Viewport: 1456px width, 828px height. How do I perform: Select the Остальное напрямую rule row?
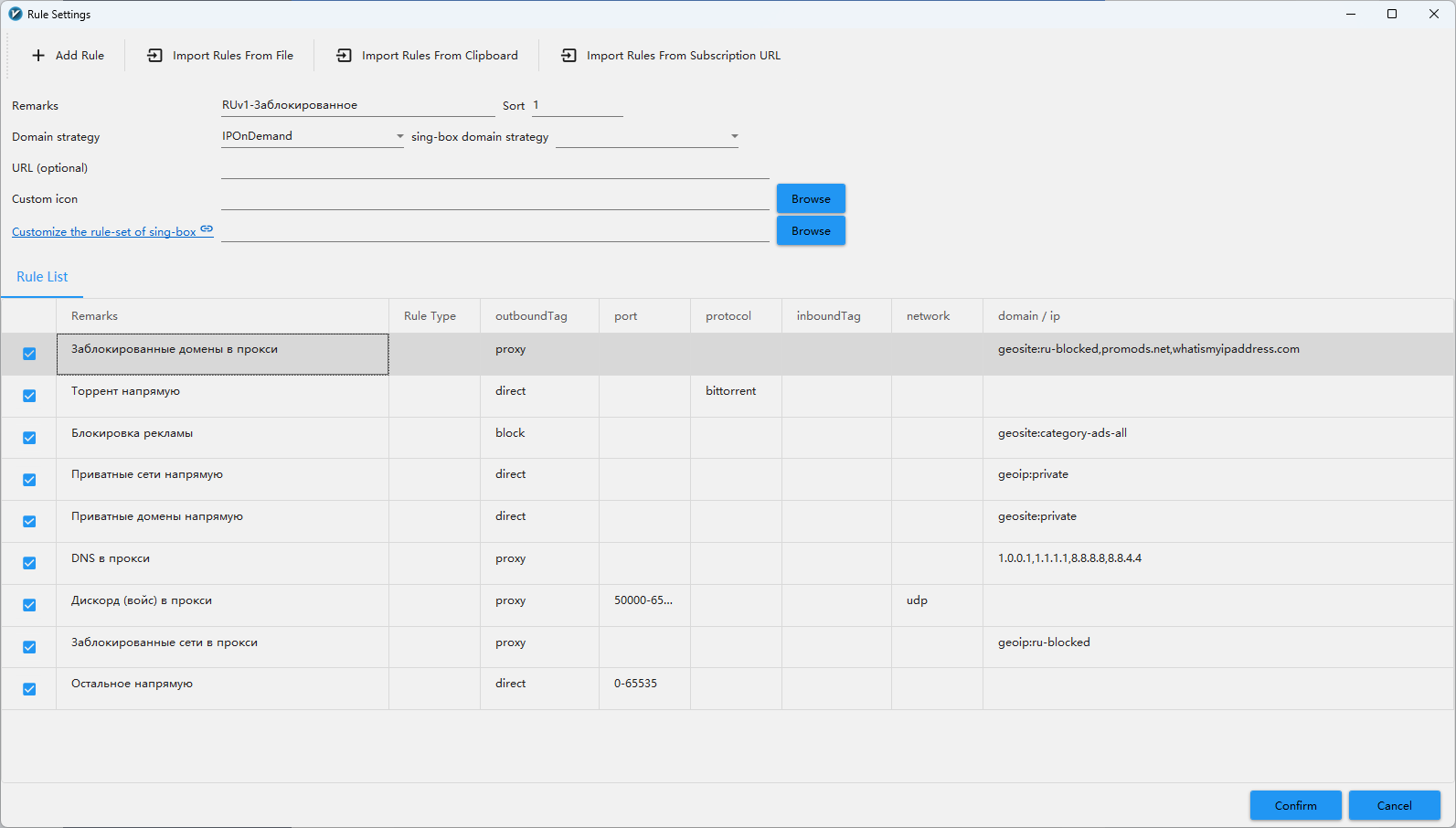click(x=219, y=685)
